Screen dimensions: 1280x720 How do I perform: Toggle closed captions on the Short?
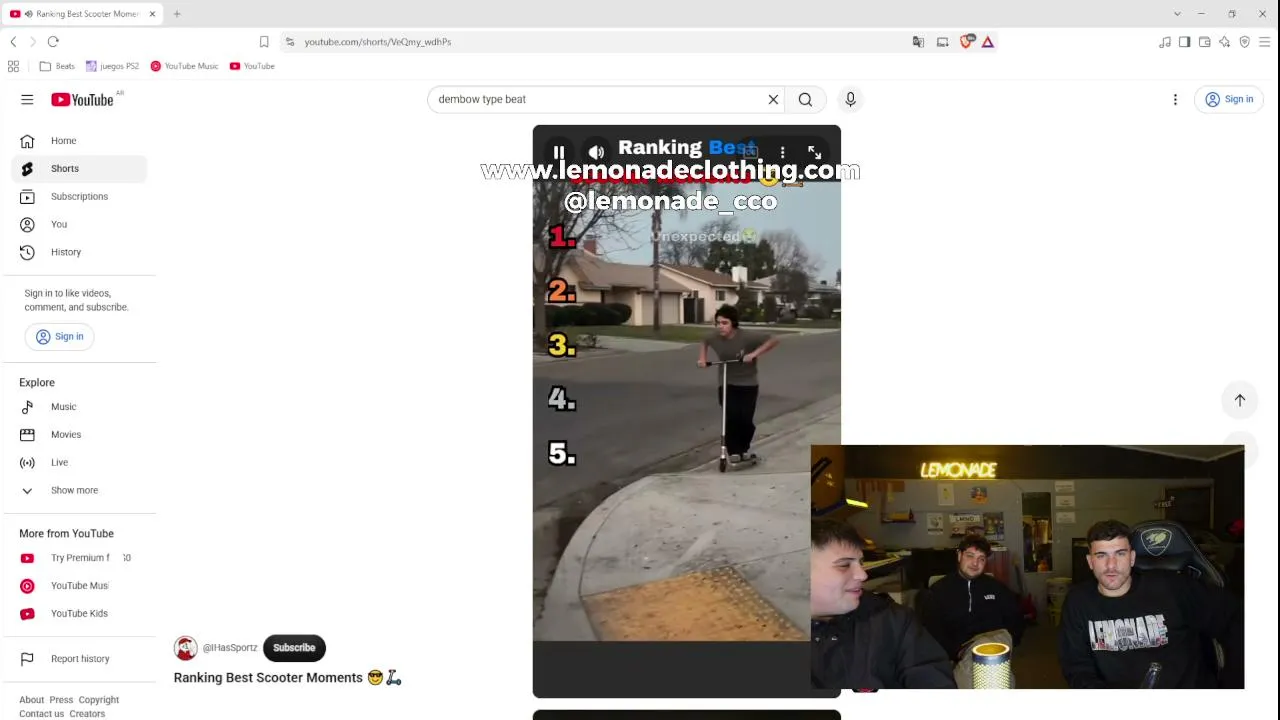pyautogui.click(x=749, y=151)
